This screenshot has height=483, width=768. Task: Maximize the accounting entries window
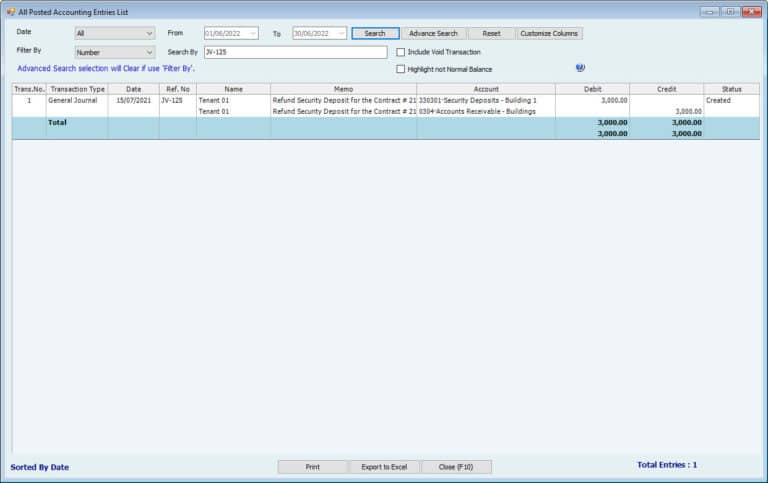click(x=730, y=11)
